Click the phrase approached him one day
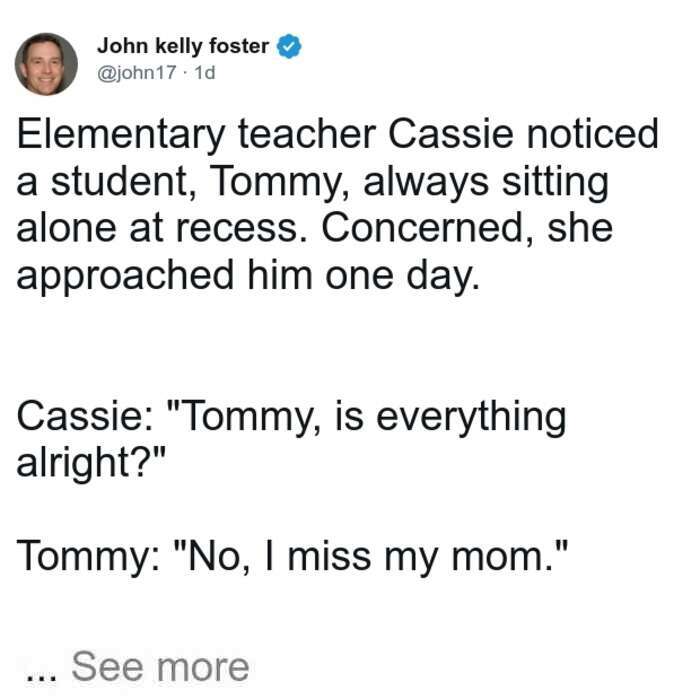Screen dimensions: 700x700 [x=248, y=276]
